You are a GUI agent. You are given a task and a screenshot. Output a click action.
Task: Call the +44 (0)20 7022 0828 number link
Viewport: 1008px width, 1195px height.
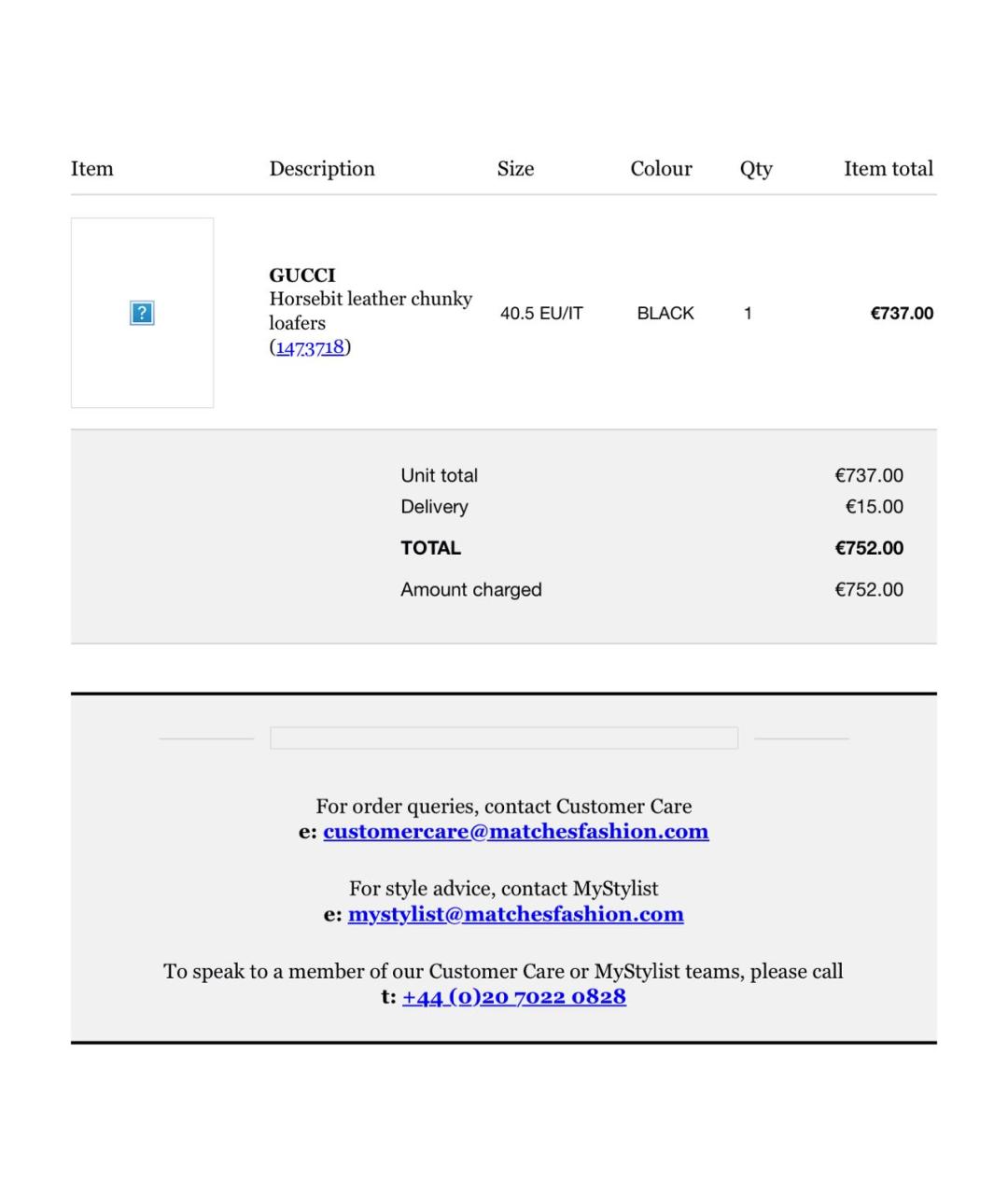coord(514,996)
